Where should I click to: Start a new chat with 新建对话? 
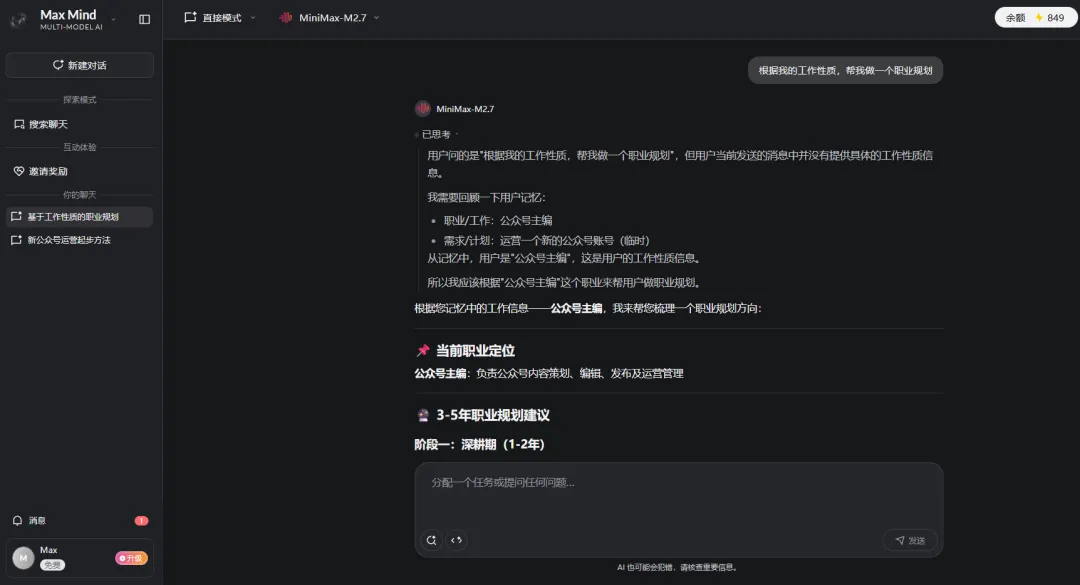coord(80,65)
